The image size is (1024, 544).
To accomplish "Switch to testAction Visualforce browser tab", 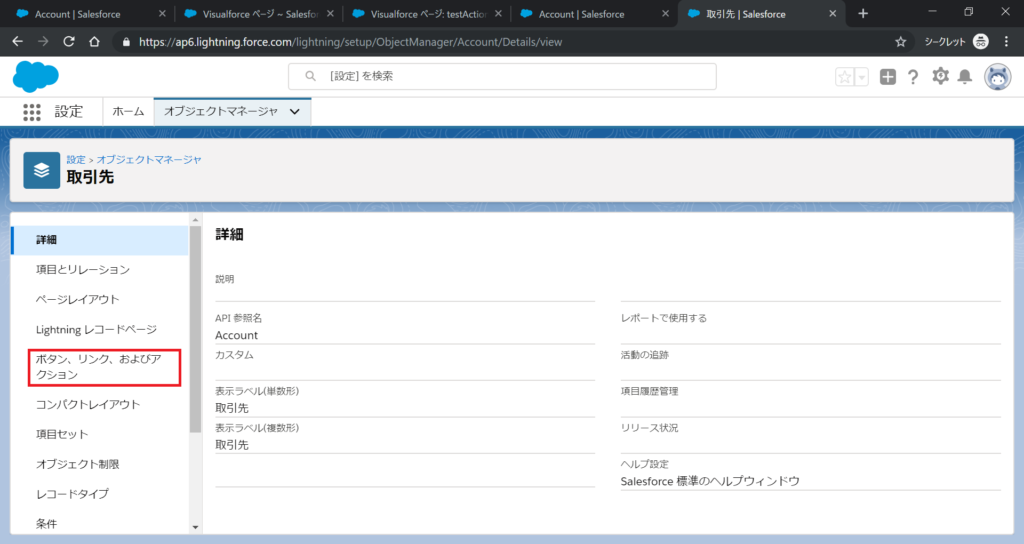I will coord(425,14).
